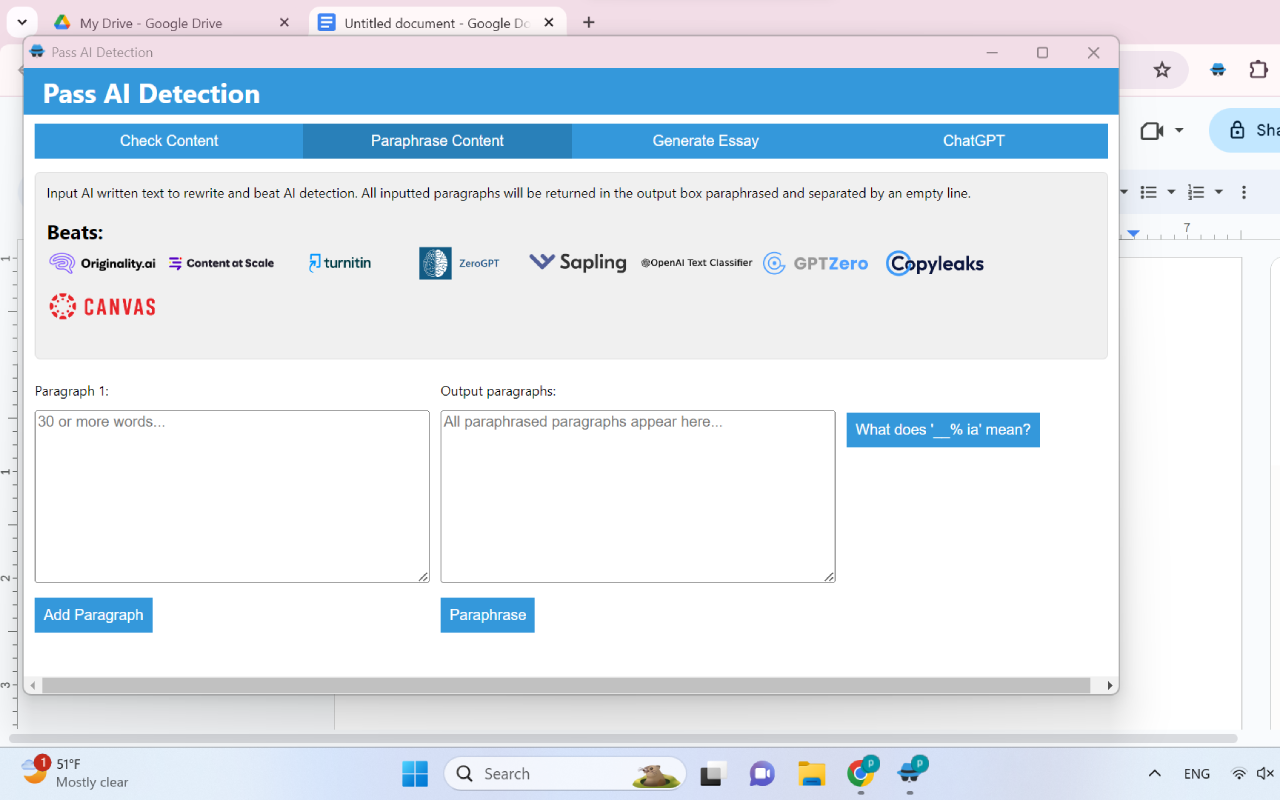Screen dimensions: 1280x800
Task: Open the chat app in taskbar
Action: pyautogui.click(x=762, y=773)
